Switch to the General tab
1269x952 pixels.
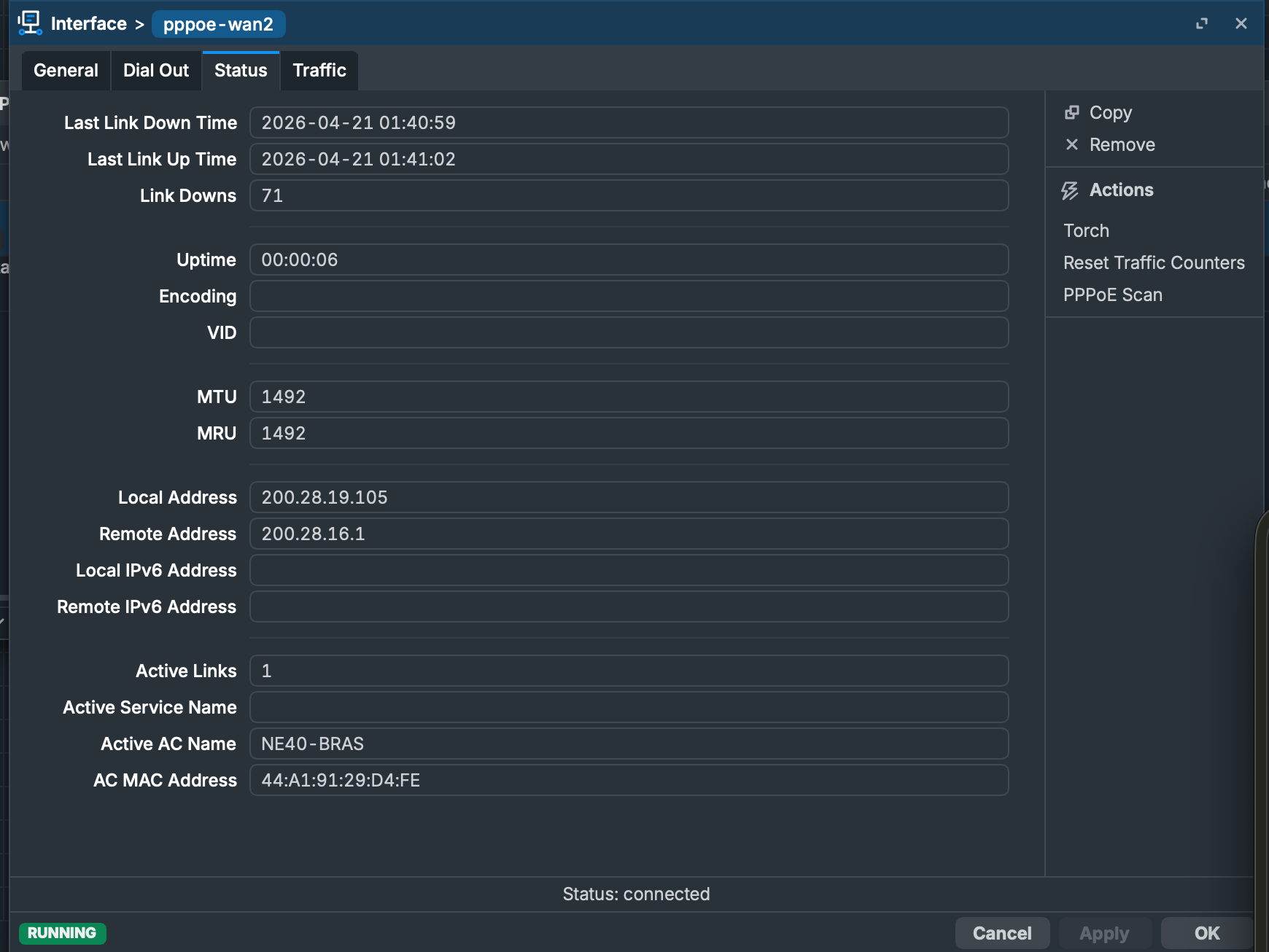[66, 71]
